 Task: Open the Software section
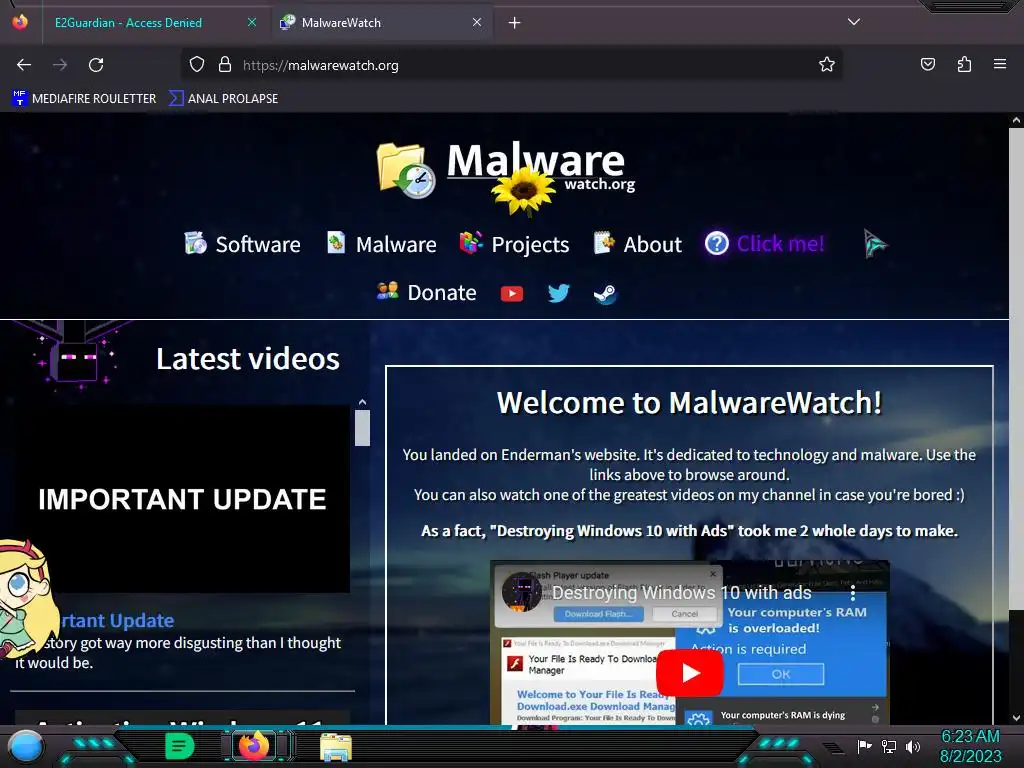click(x=242, y=244)
